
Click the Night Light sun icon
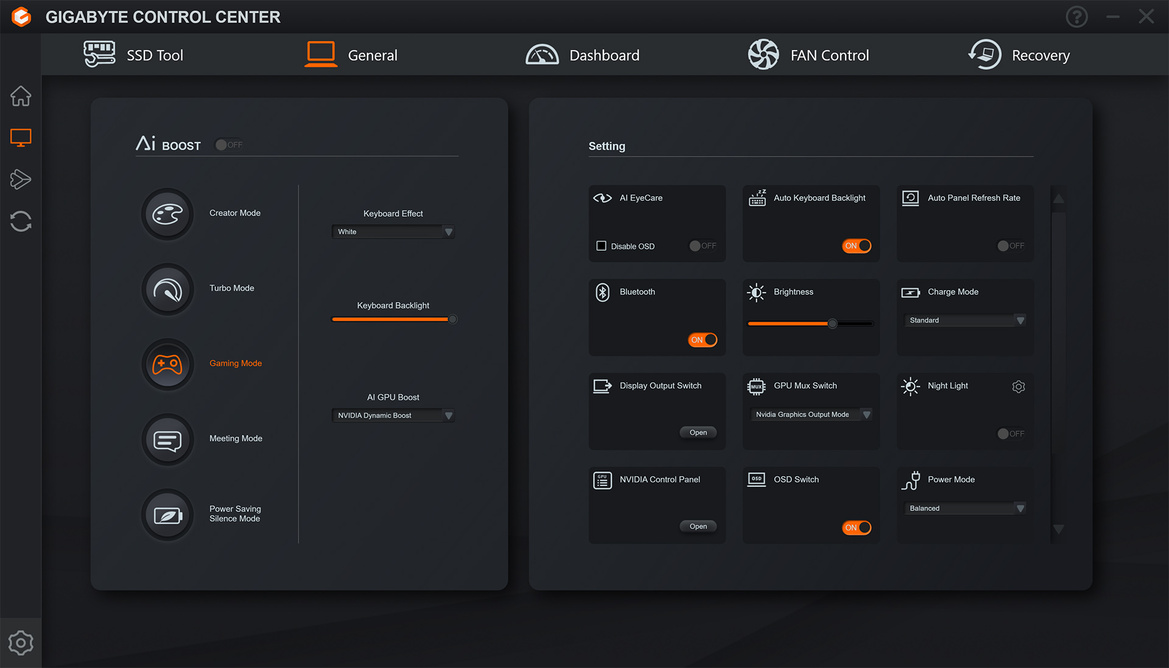click(910, 386)
